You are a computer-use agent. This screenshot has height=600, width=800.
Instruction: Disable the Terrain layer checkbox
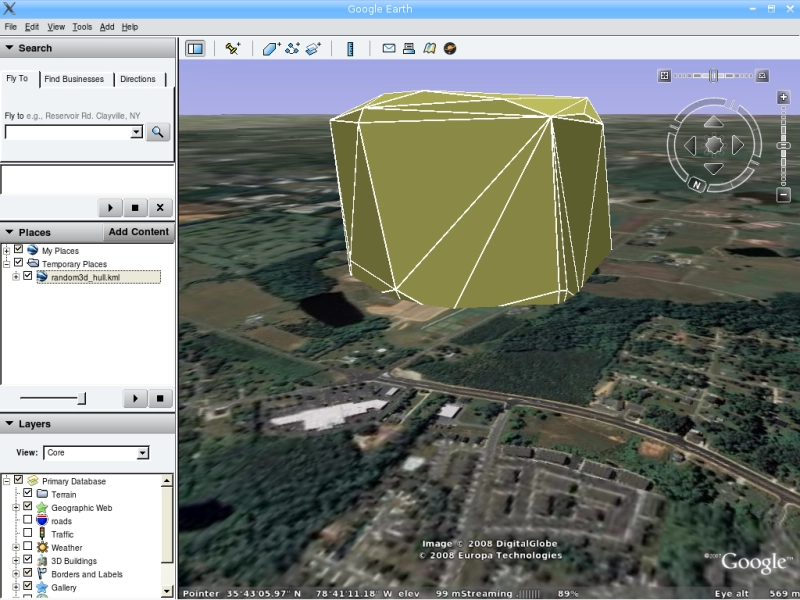28,493
